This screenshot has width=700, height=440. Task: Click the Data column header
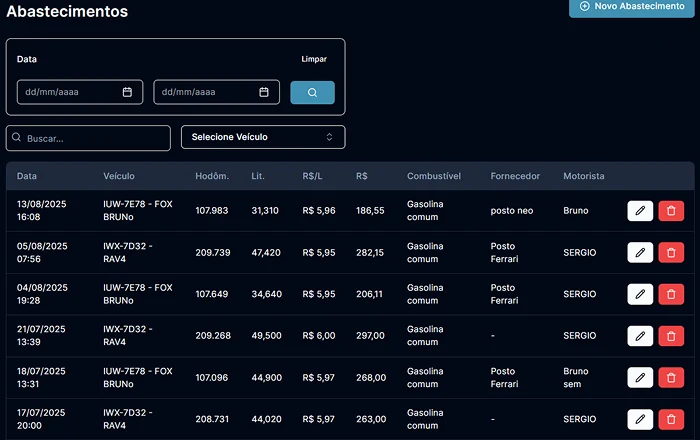tap(27, 176)
